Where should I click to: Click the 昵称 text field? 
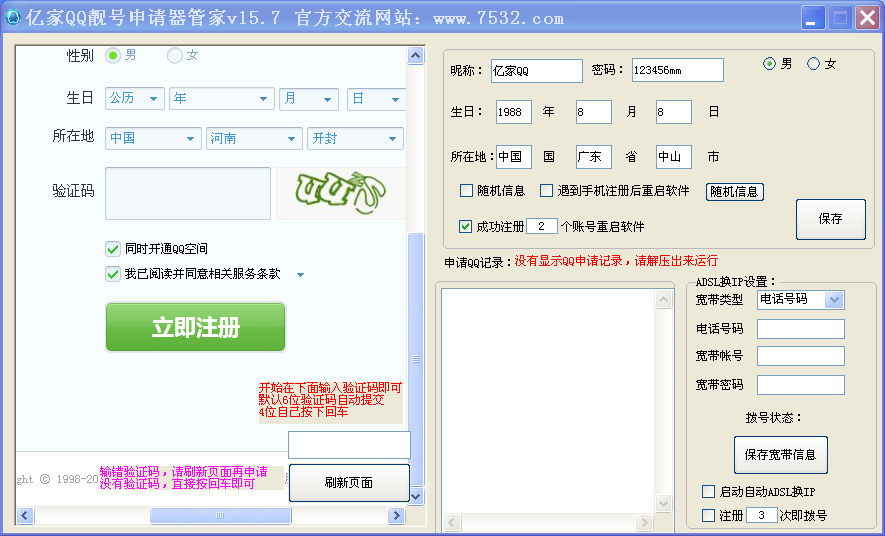click(536, 70)
